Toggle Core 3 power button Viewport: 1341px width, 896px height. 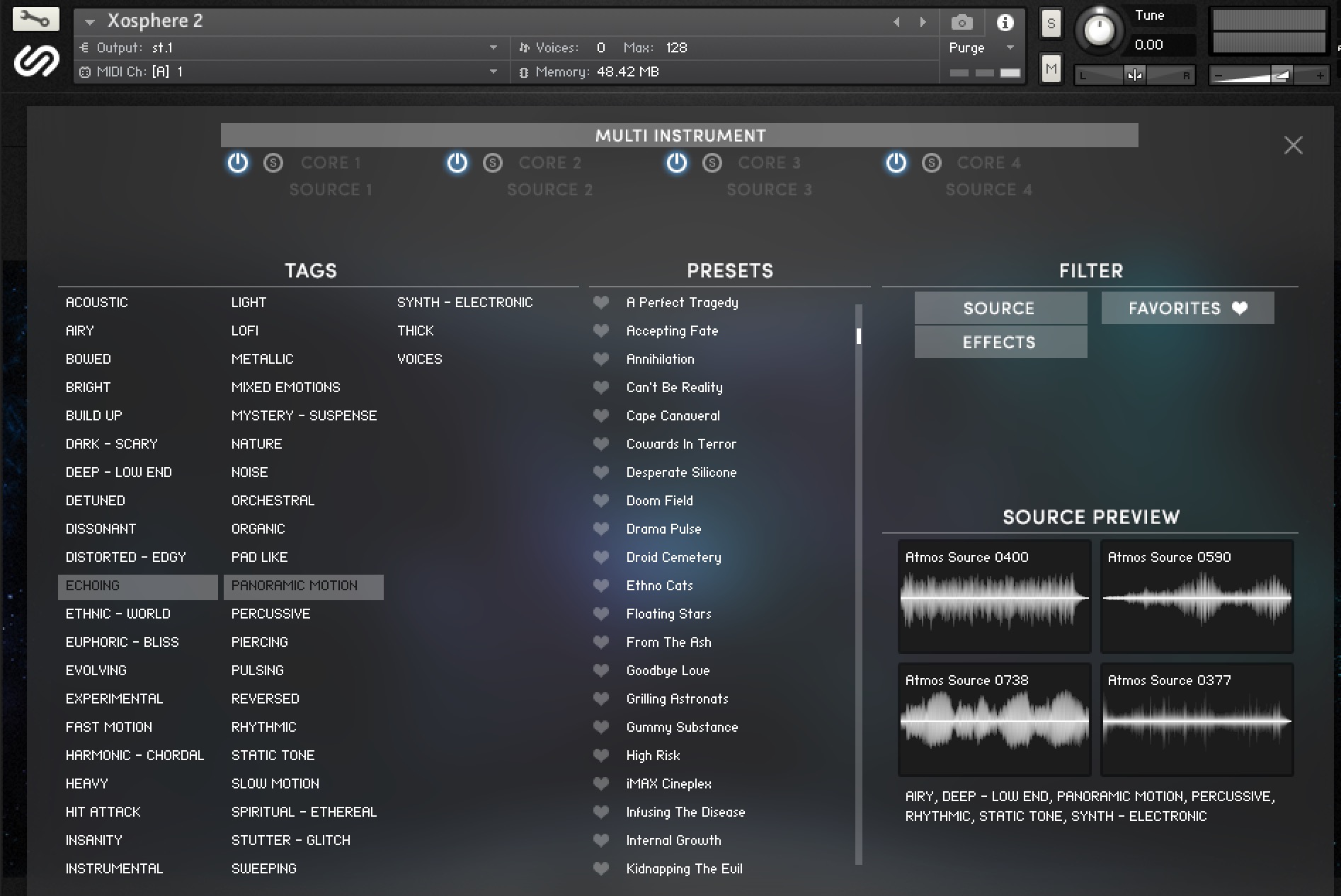pos(677,163)
